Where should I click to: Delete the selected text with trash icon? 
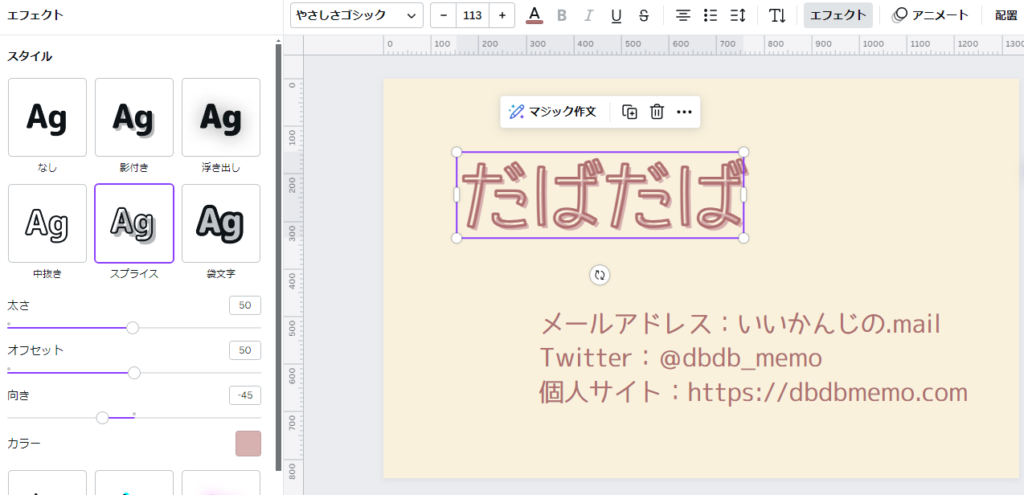click(x=657, y=112)
